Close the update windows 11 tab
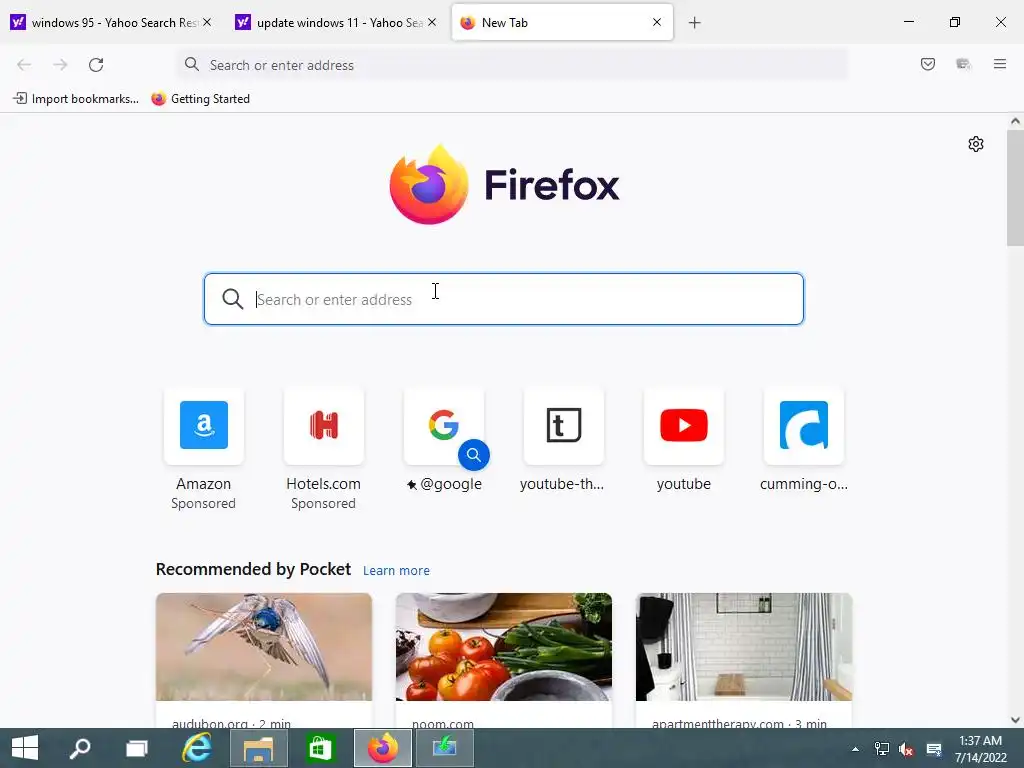The height and width of the screenshot is (768, 1024). 432,22
